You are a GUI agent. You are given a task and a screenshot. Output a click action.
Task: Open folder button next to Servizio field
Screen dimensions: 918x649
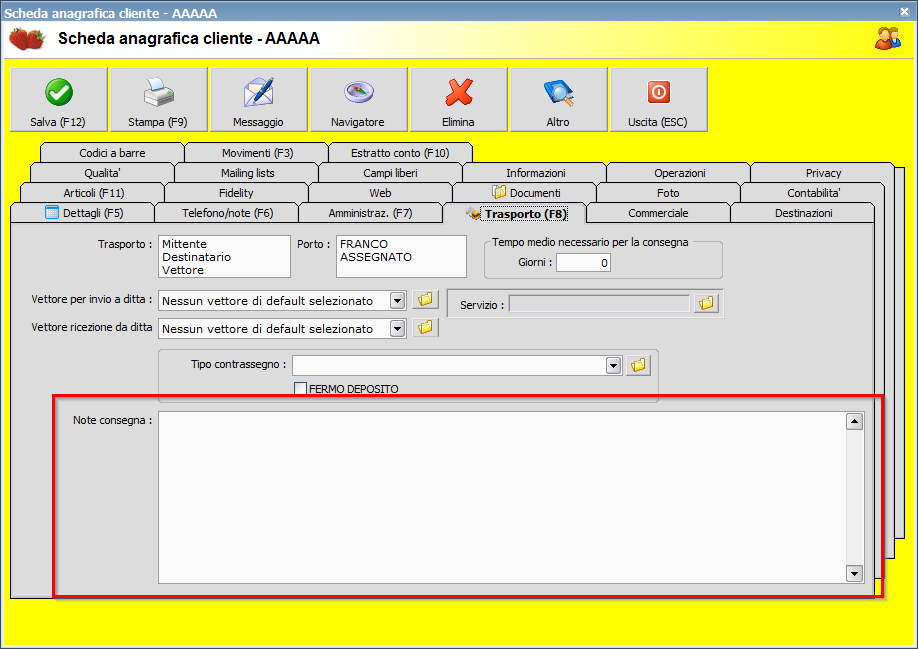[x=707, y=303]
